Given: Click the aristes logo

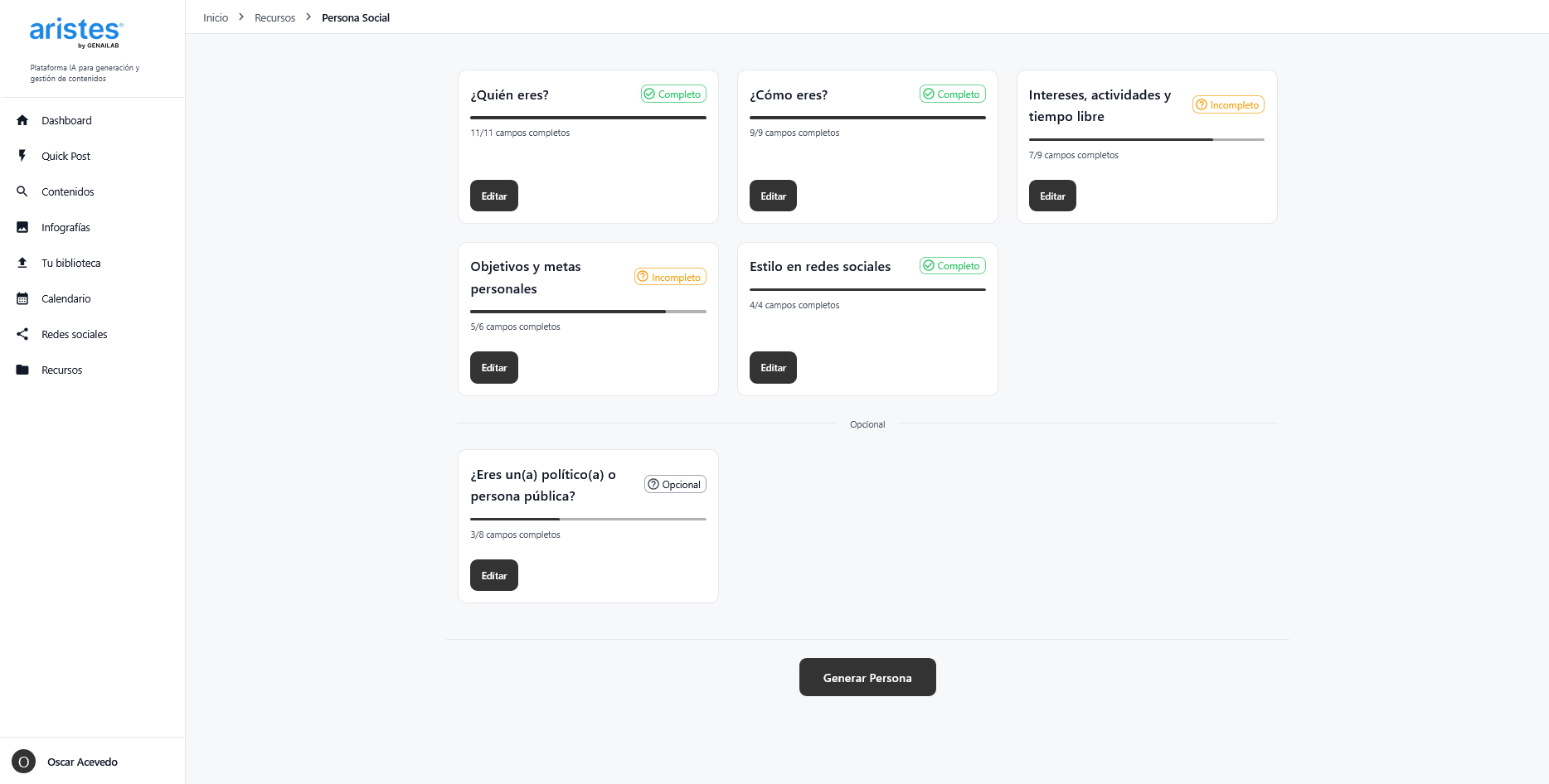Looking at the screenshot, I should point(76,31).
